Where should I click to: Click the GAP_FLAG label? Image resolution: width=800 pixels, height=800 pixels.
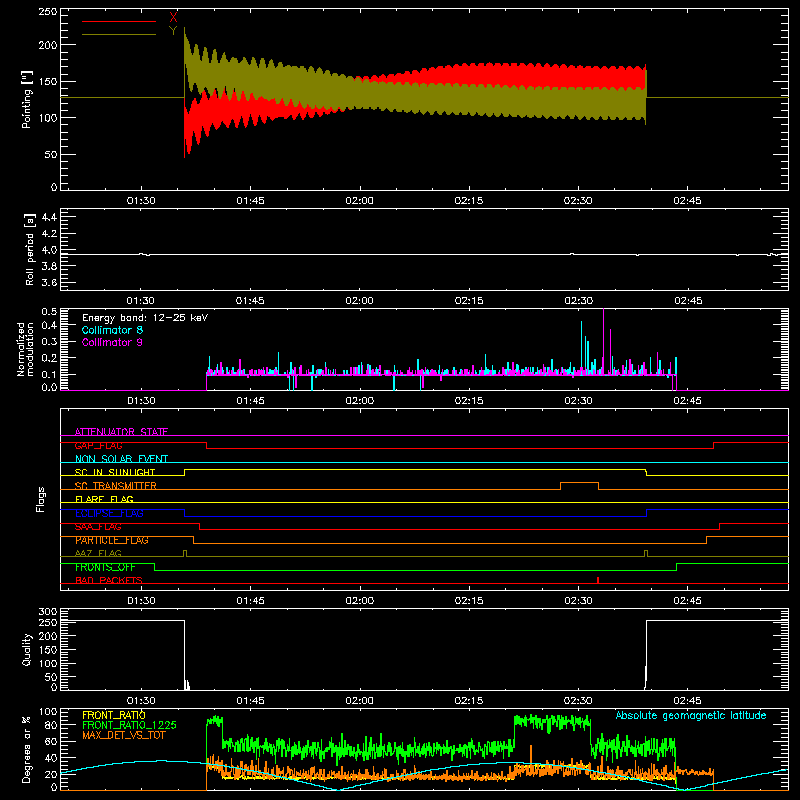coord(98,445)
